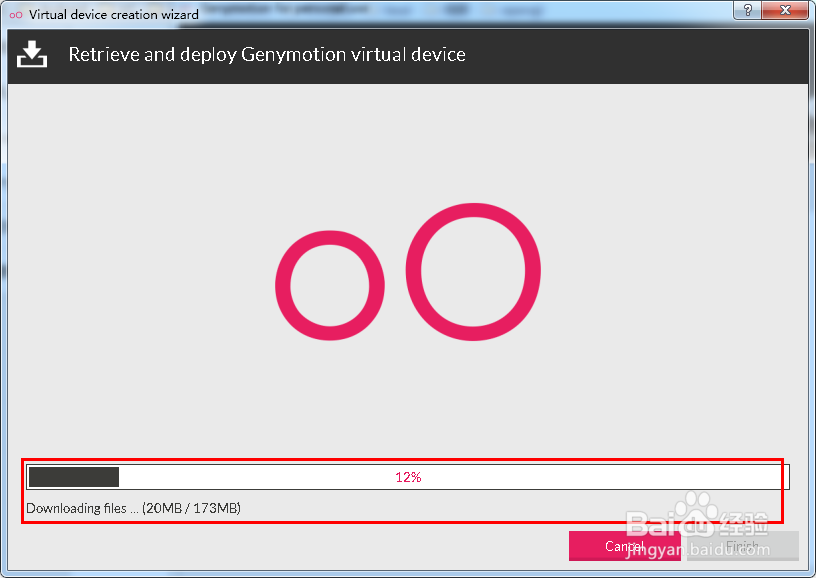Click the download progress bar at 12%

(408, 477)
